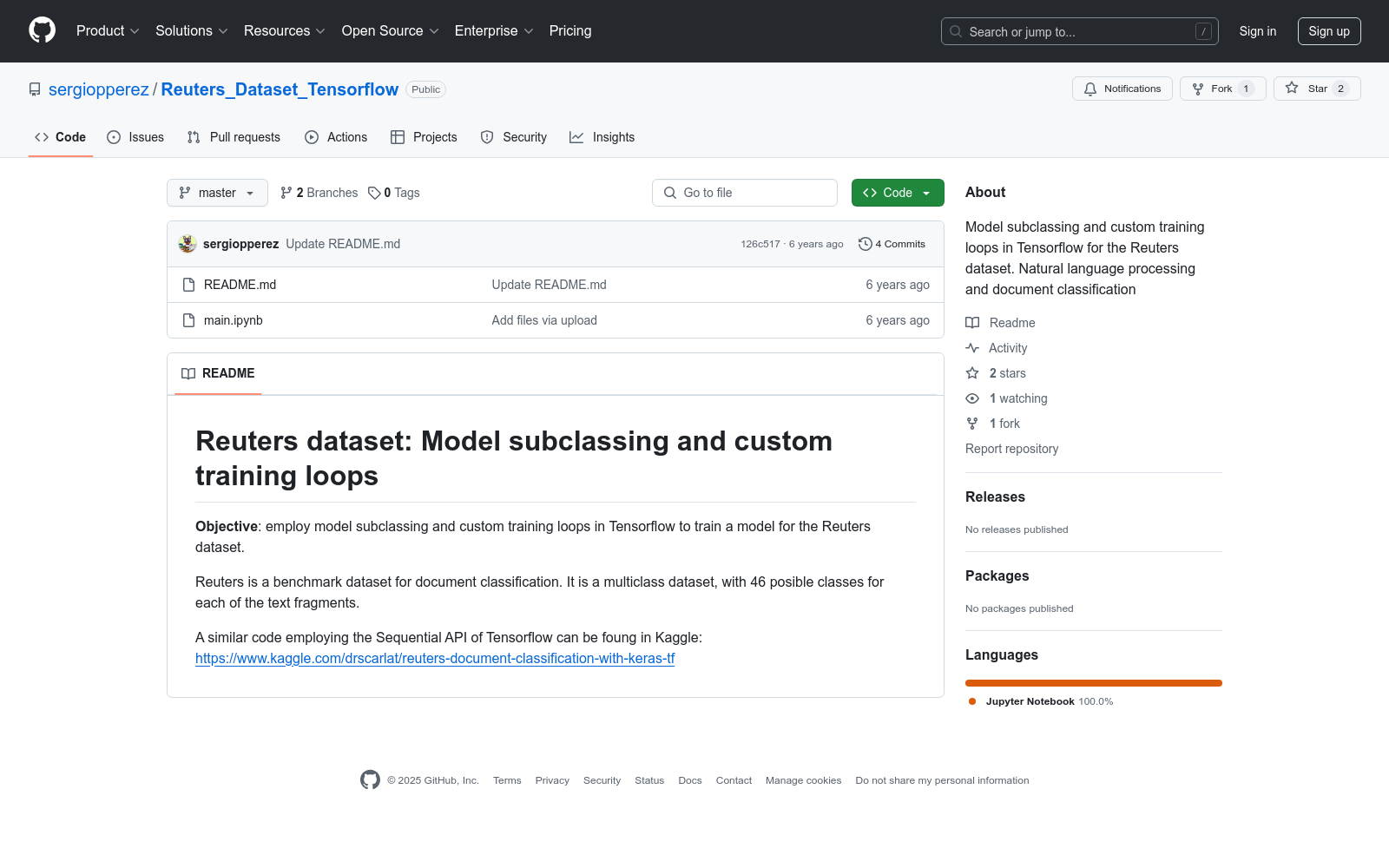Image resolution: width=1389 pixels, height=868 pixels.
Task: Click the README.md file icon
Action: click(x=188, y=285)
